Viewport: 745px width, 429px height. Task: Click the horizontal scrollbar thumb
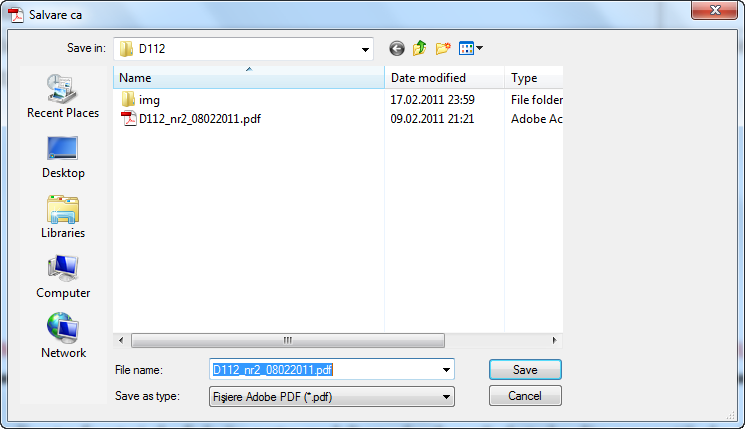[x=288, y=341]
